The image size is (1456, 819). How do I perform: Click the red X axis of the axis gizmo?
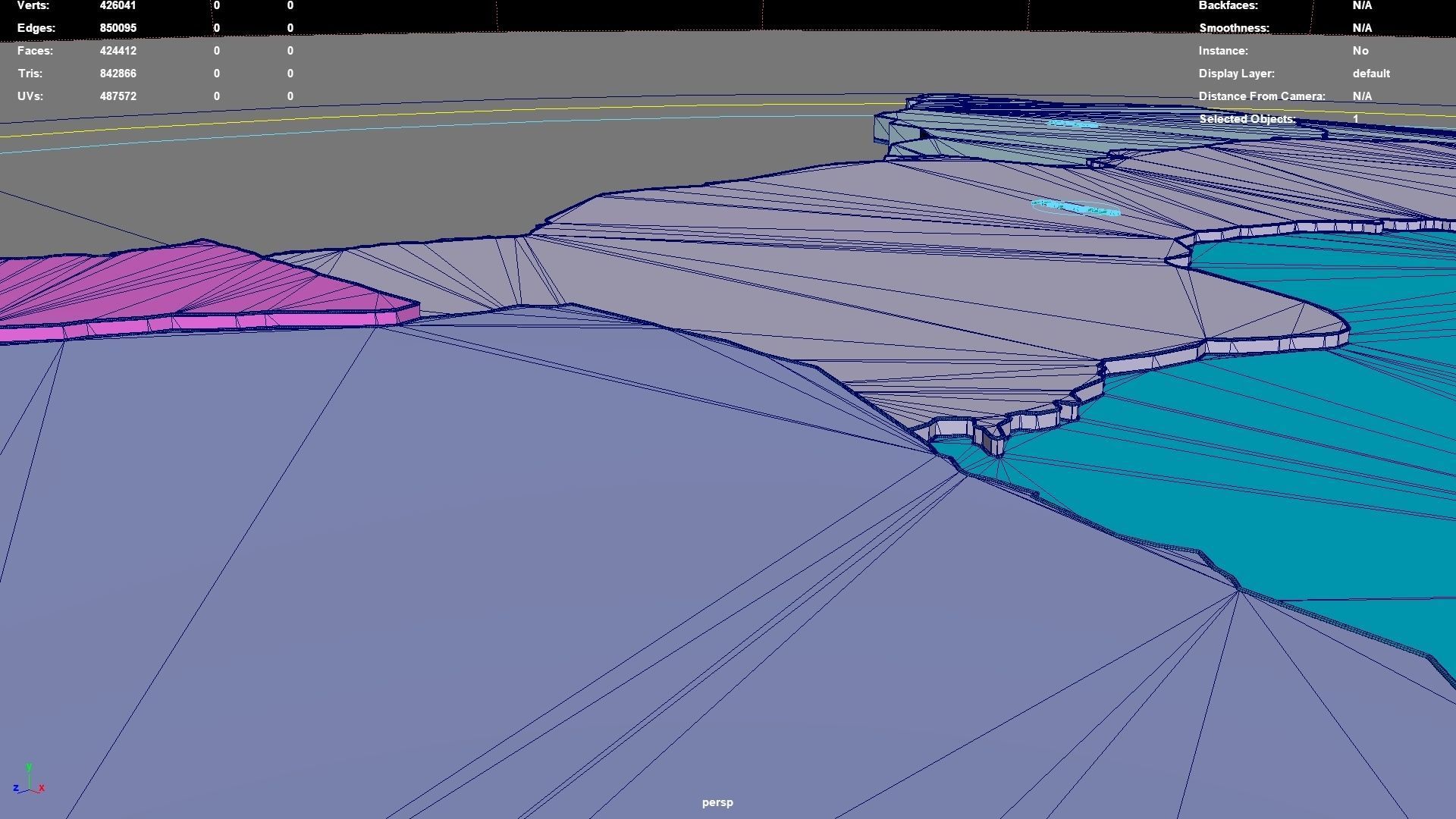pos(42,789)
